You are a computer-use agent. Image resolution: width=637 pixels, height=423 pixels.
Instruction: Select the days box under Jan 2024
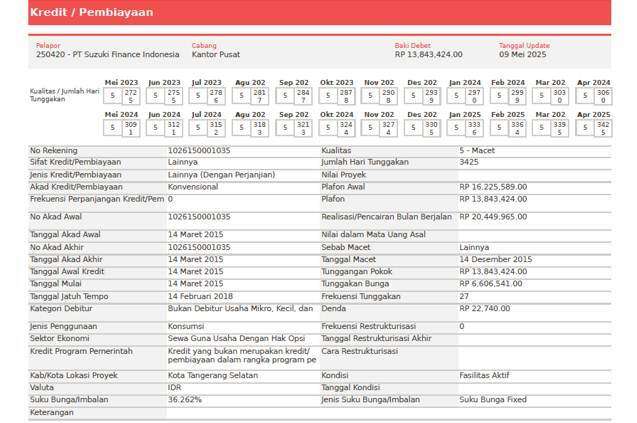(474, 96)
